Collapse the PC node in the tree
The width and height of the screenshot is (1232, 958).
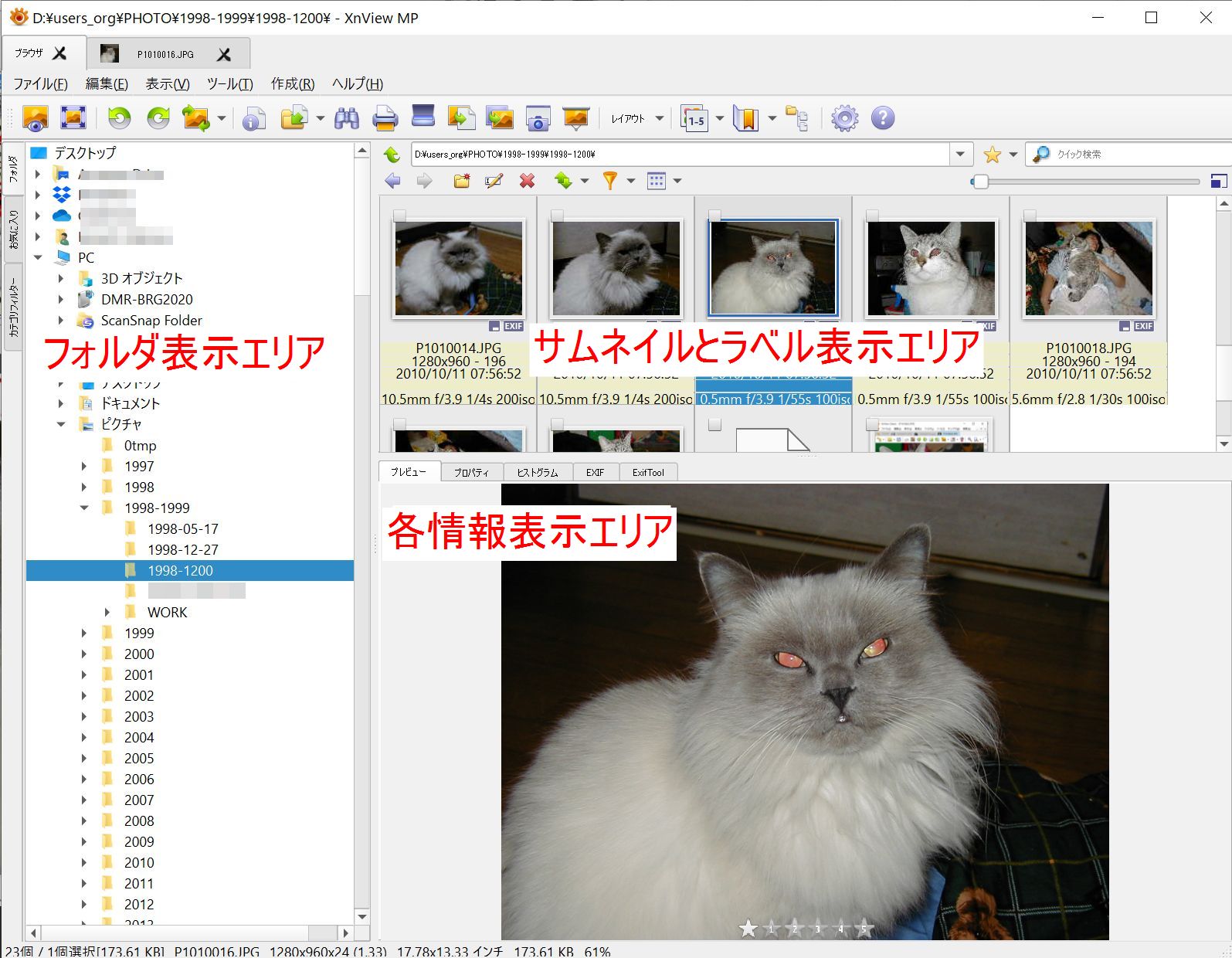click(38, 257)
